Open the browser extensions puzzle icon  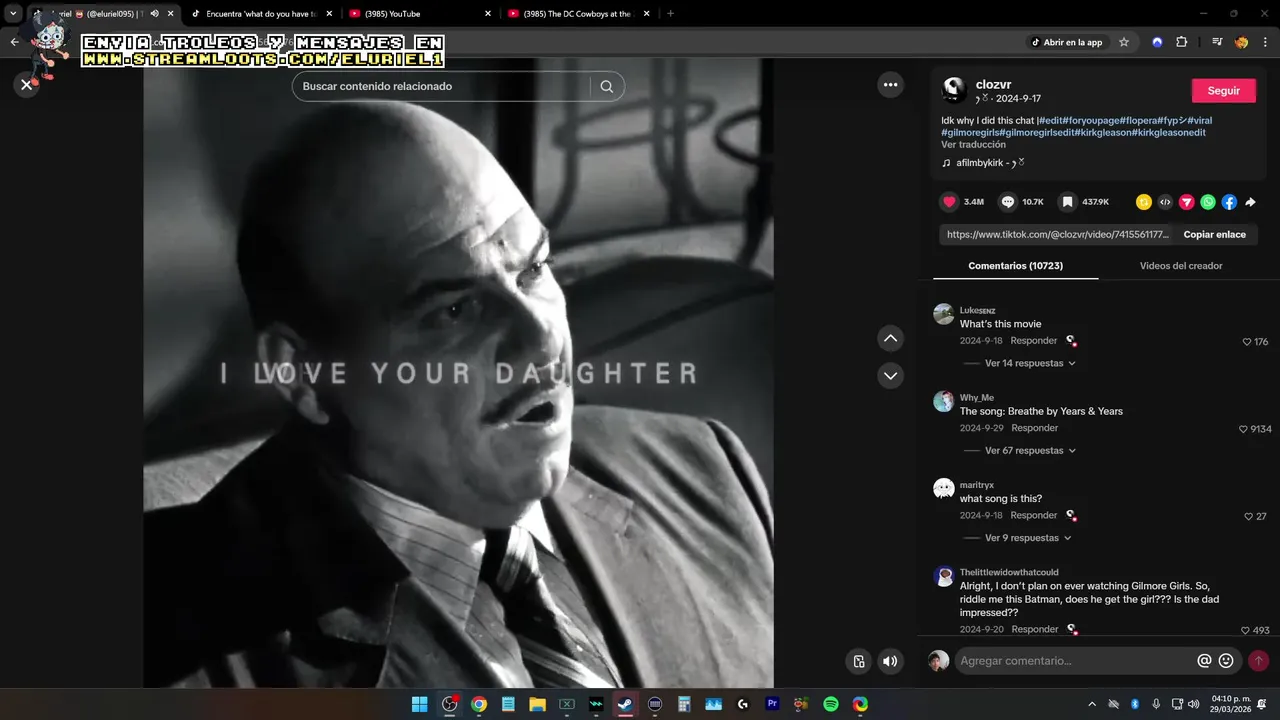coord(1182,42)
